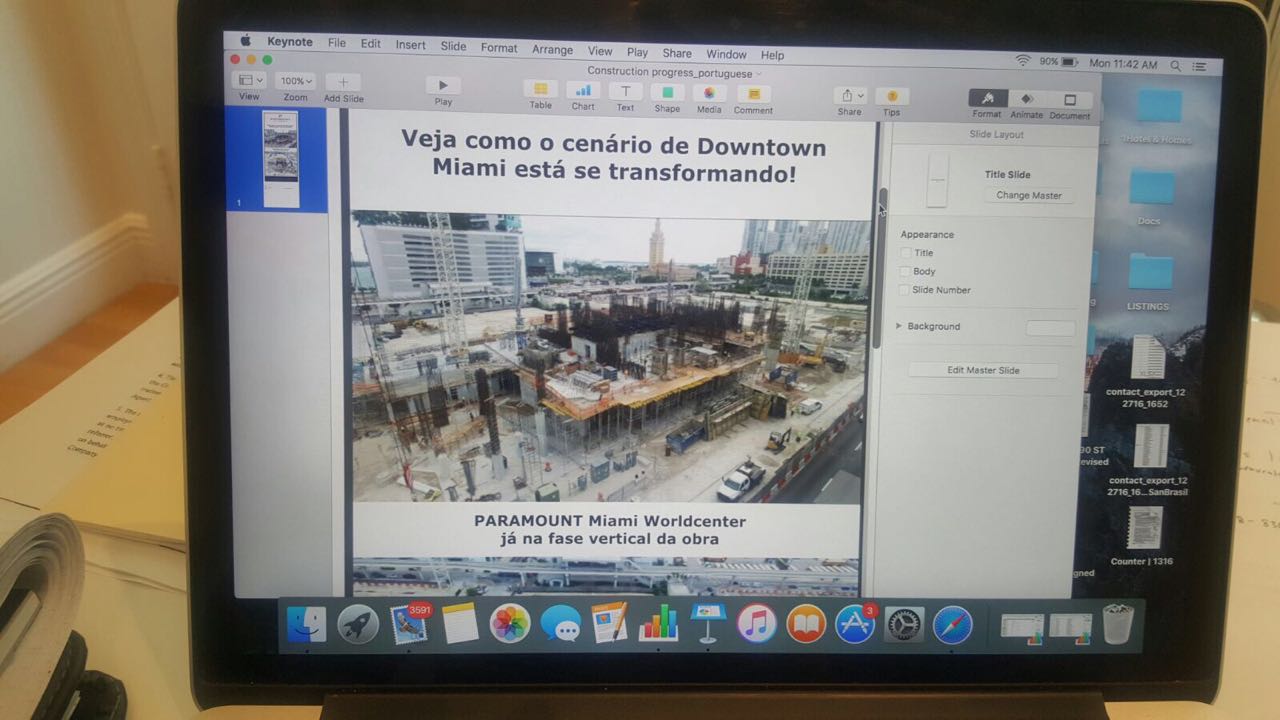This screenshot has width=1280, height=720.
Task: Select slide 1 thumbnail in navigator
Action: [x=280, y=159]
